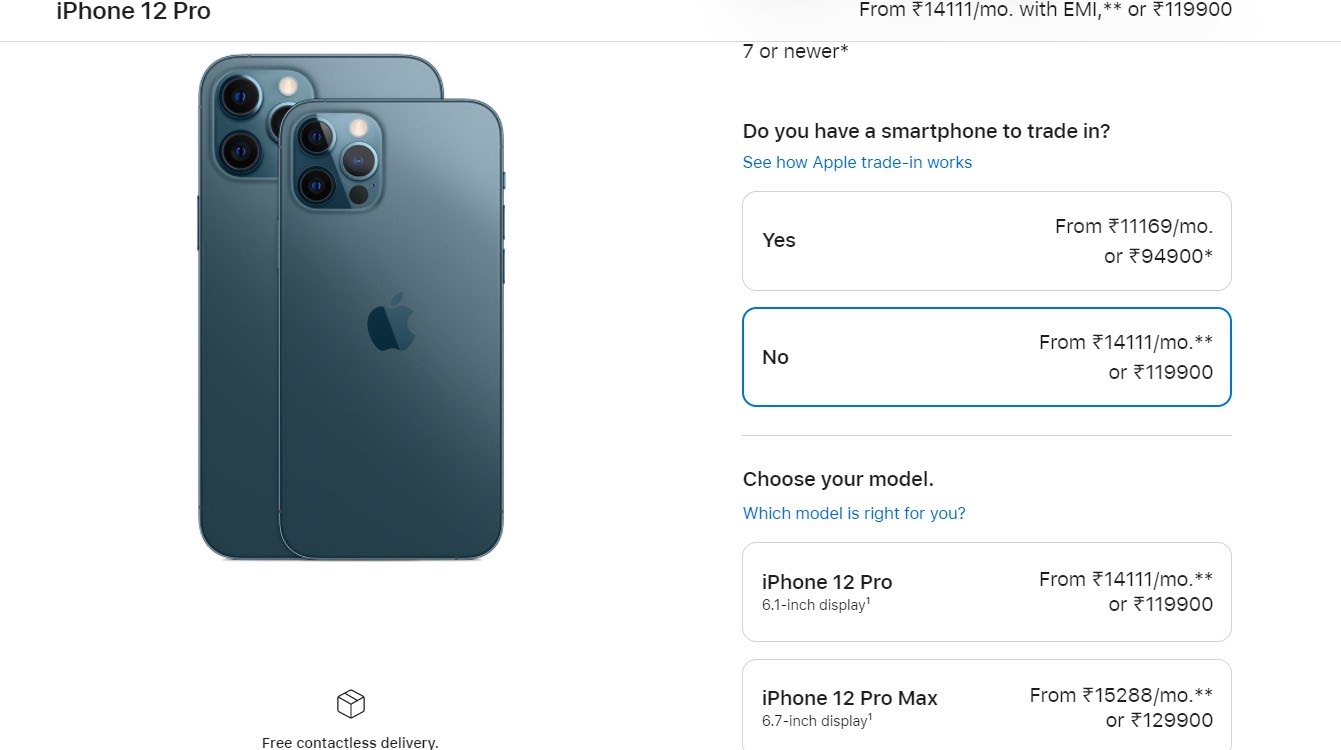Select Yes for smartphone trade-in
Screen dimensions: 1341x750
[987, 241]
